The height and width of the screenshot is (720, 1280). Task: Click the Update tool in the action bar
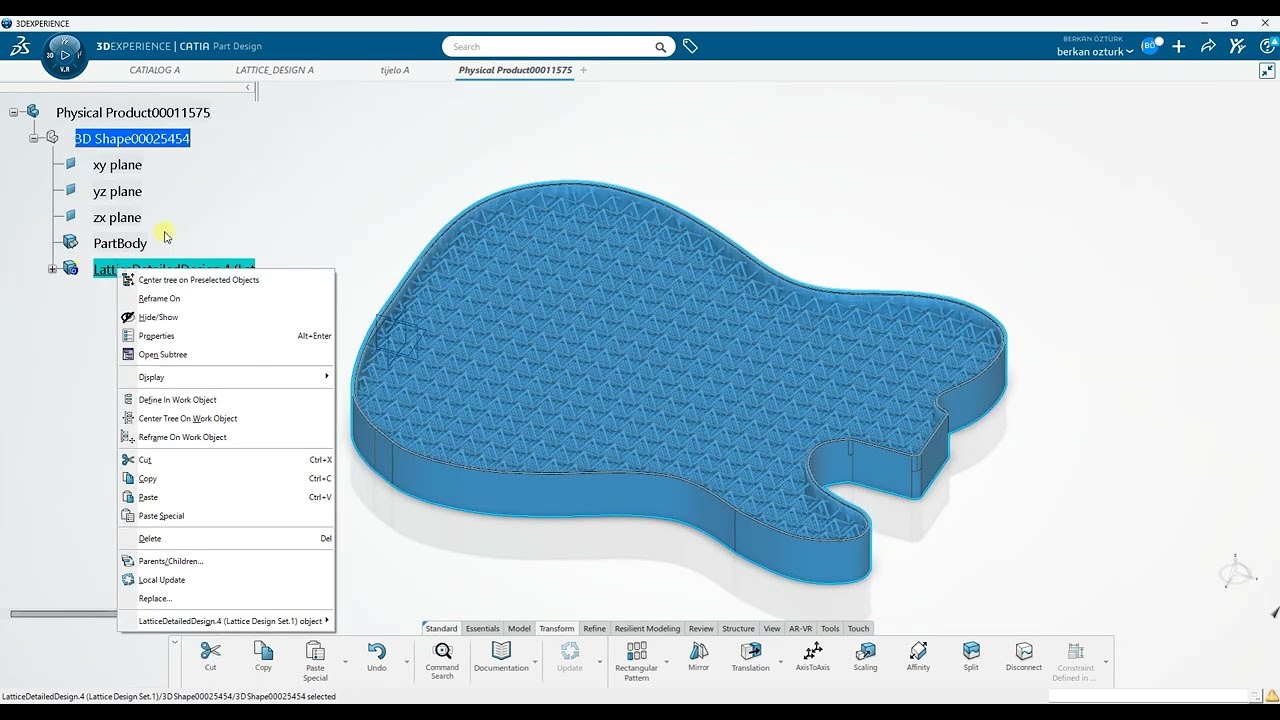point(570,656)
